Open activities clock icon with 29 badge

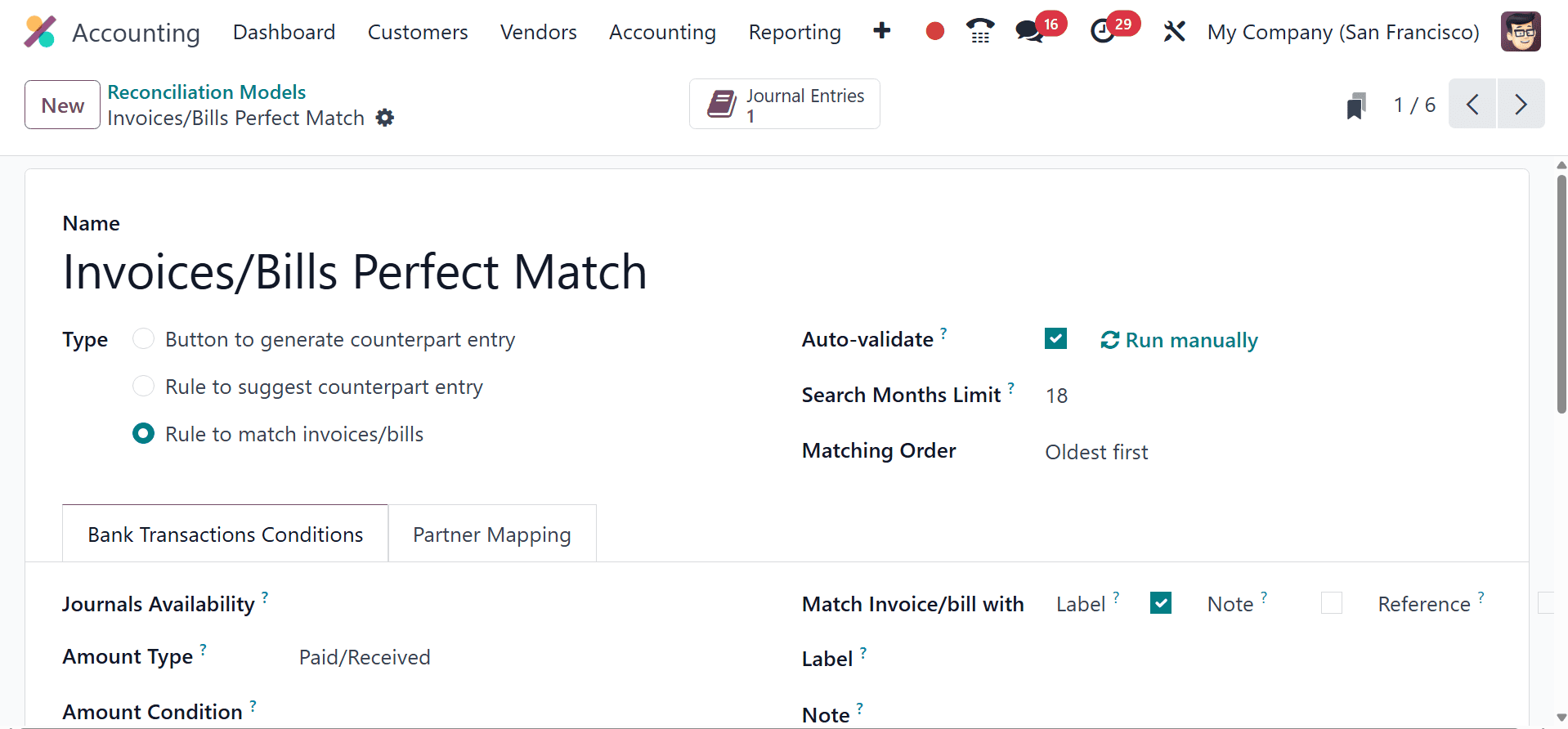coord(1103,32)
